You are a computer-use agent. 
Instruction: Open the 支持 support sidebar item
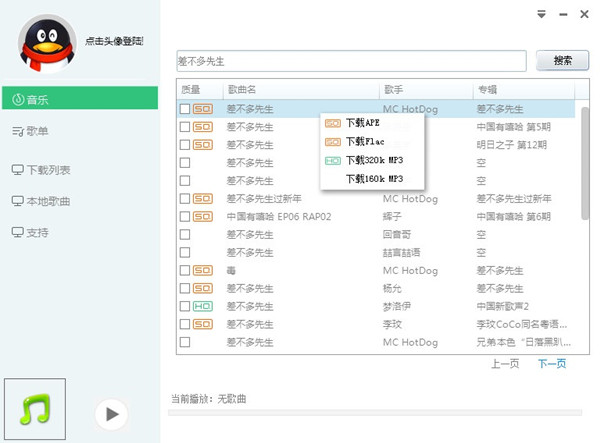[x=37, y=233]
